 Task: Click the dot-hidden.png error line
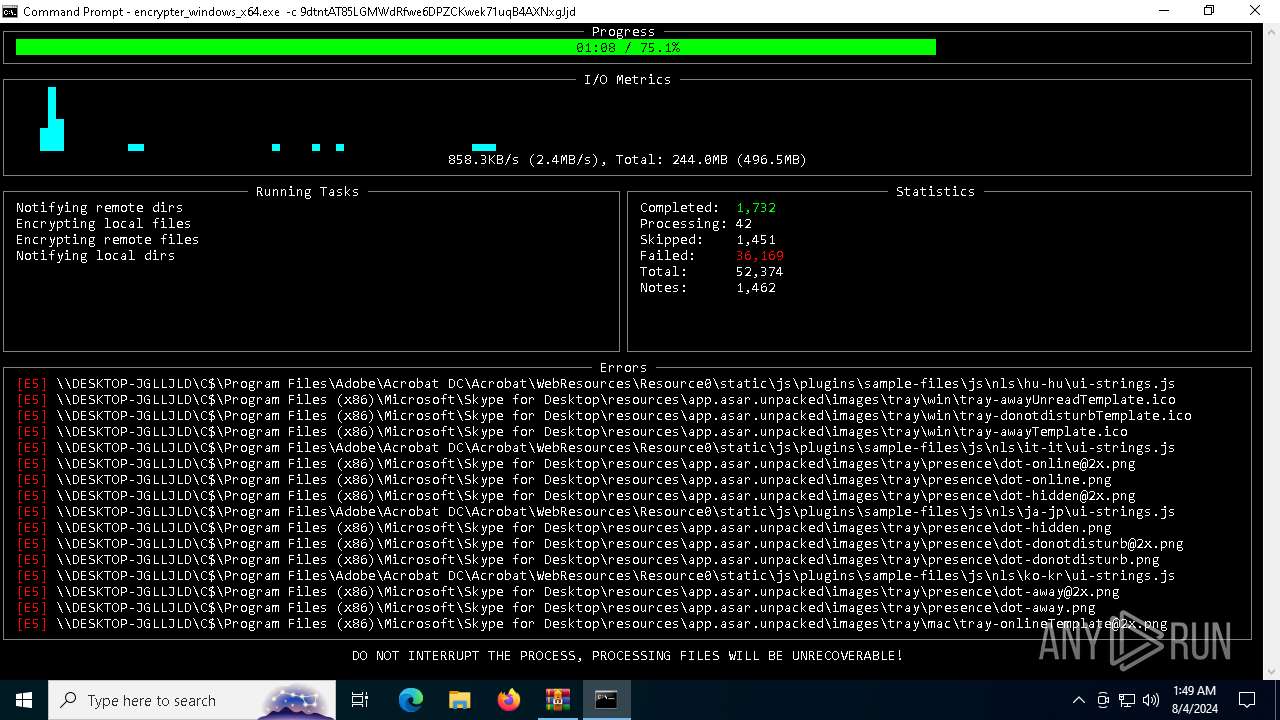click(564, 527)
